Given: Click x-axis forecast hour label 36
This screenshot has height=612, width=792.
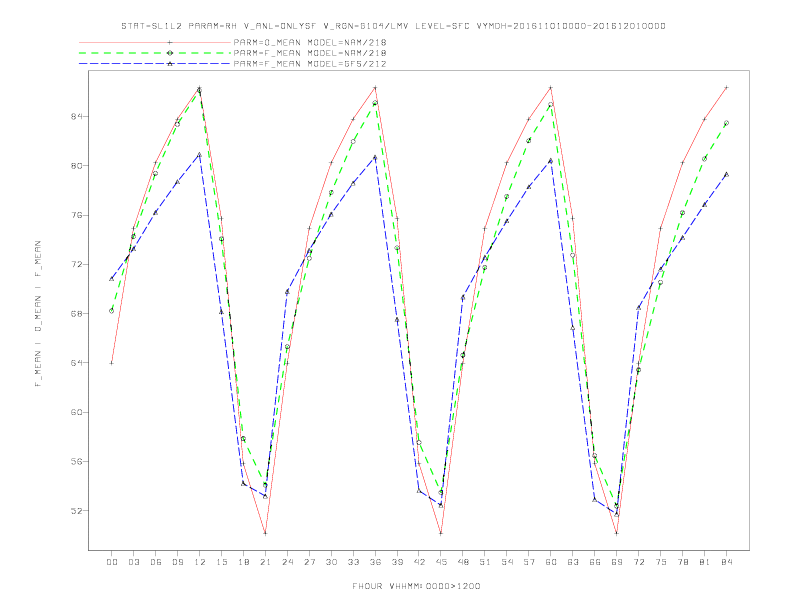Looking at the screenshot, I should (x=375, y=562).
